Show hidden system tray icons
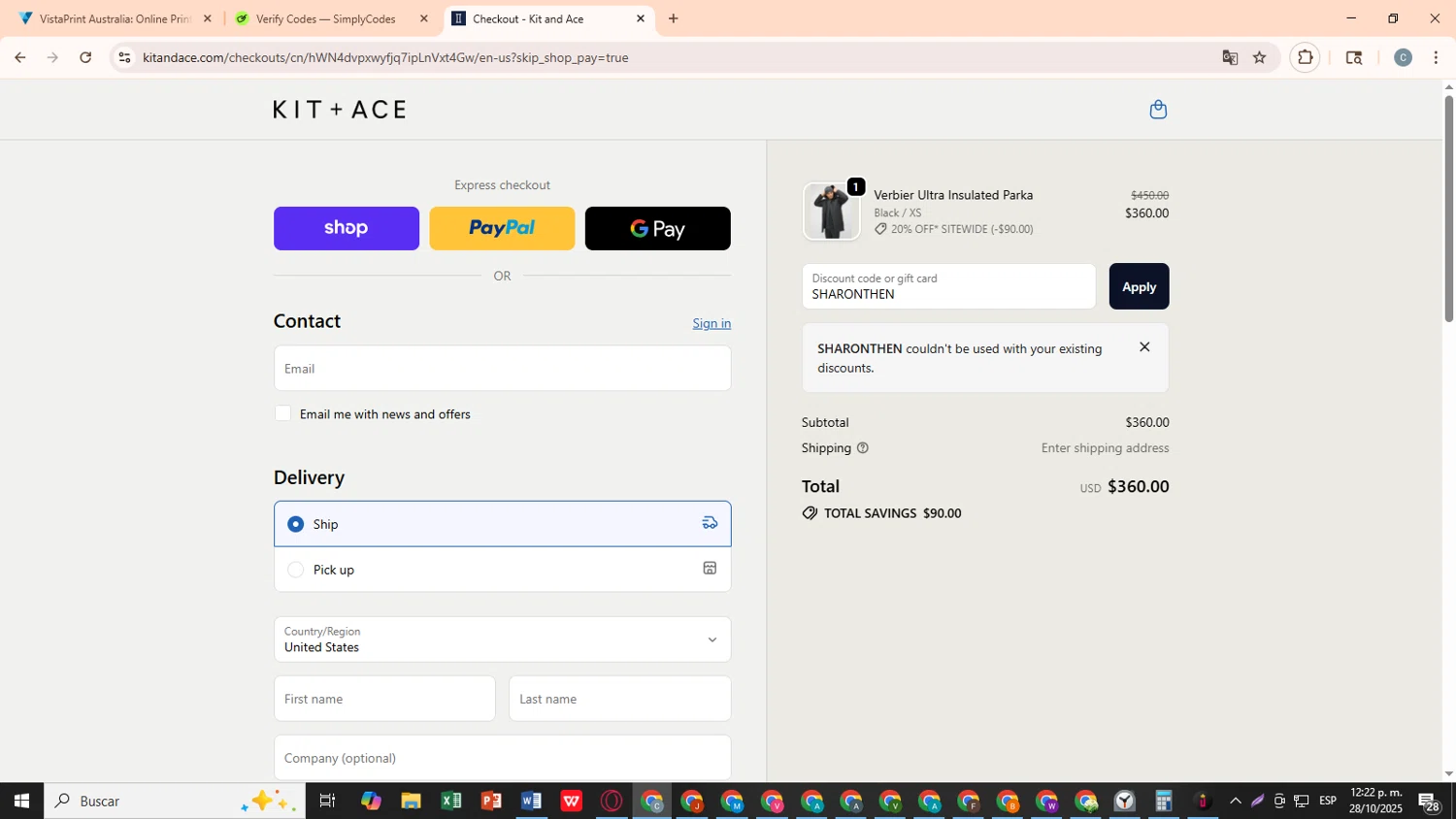Screen dimensions: 1456x819 coord(1235,801)
